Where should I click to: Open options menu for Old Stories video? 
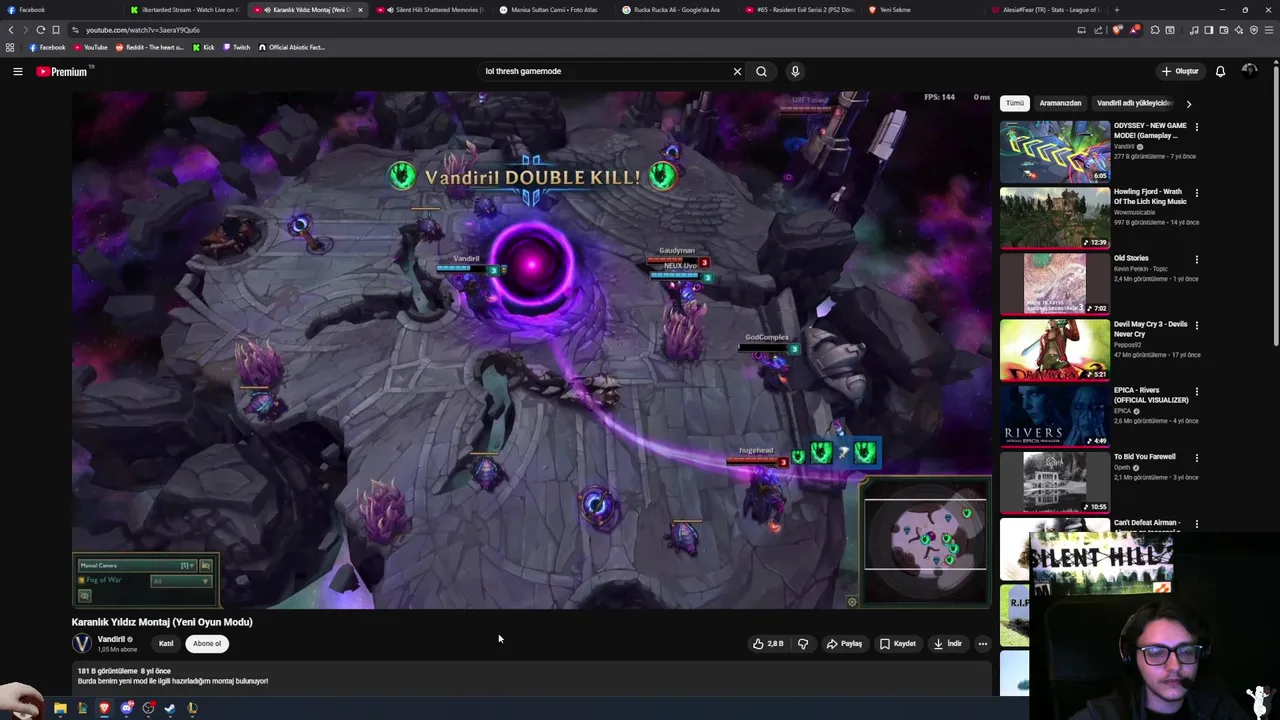1196,259
